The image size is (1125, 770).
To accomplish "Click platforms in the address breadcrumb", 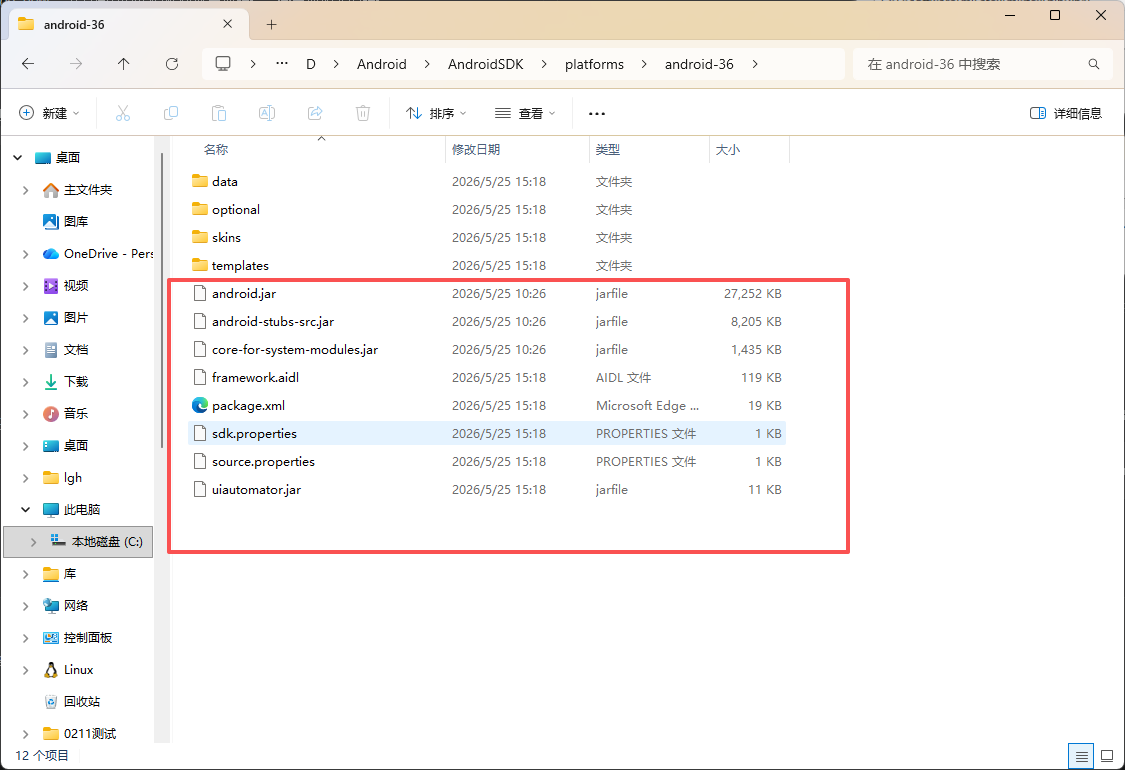I will click(x=594, y=64).
